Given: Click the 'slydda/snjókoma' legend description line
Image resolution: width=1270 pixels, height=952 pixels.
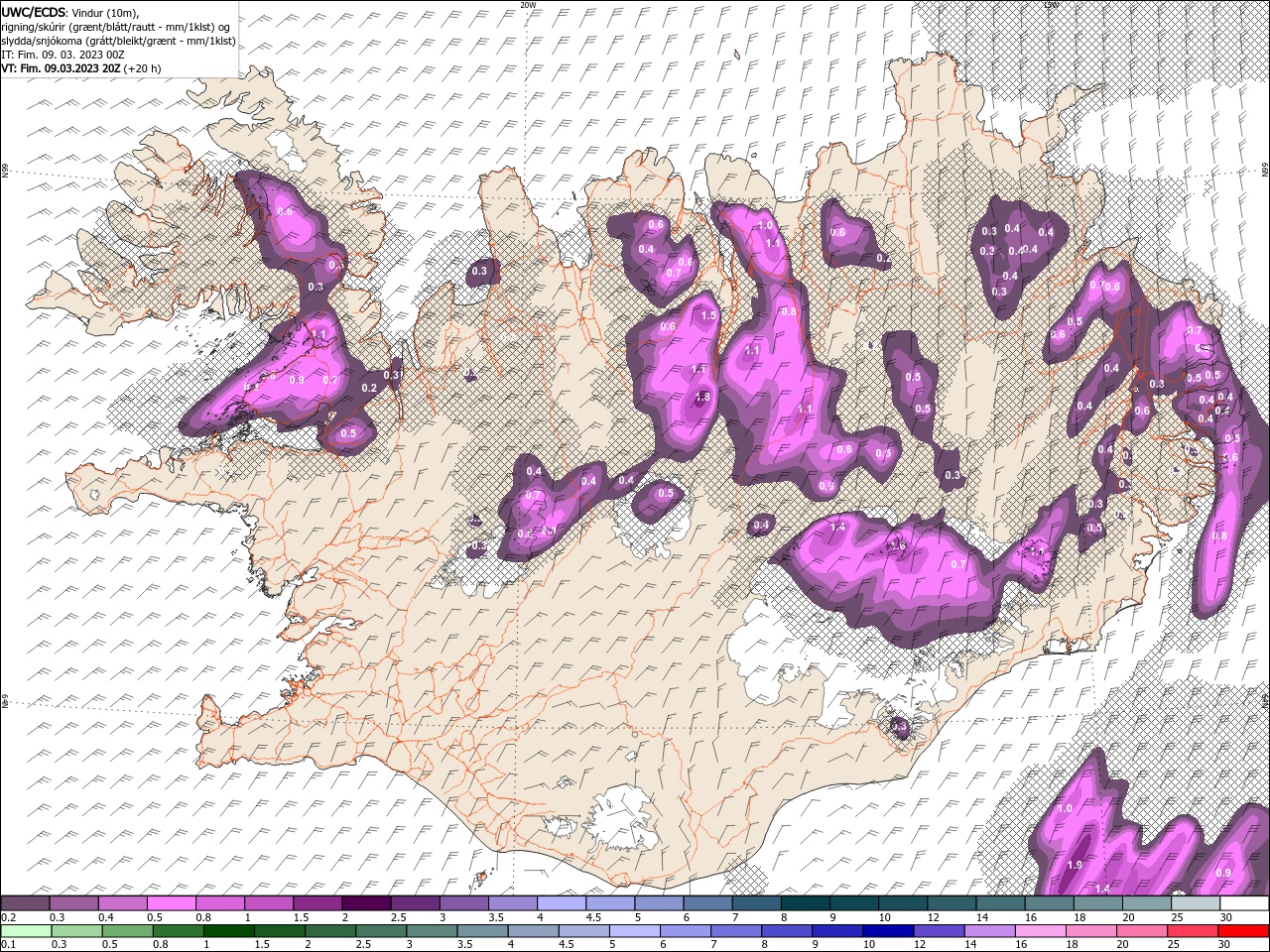Looking at the screenshot, I should [119, 41].
